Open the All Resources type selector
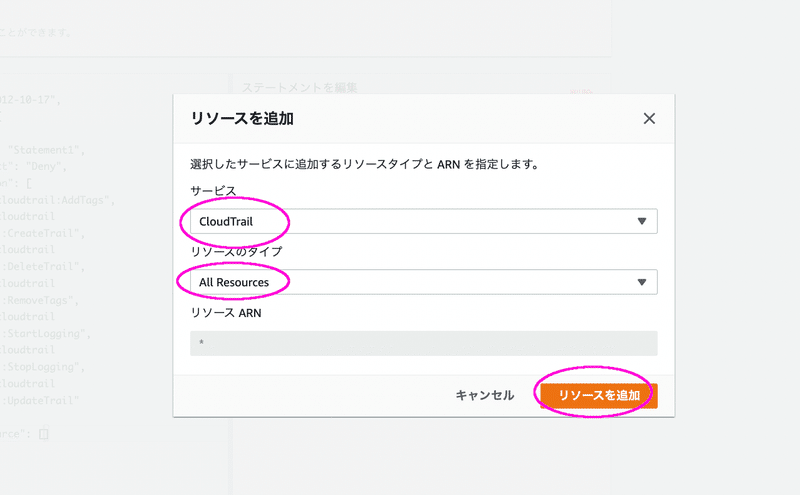The image size is (800, 495). click(423, 282)
